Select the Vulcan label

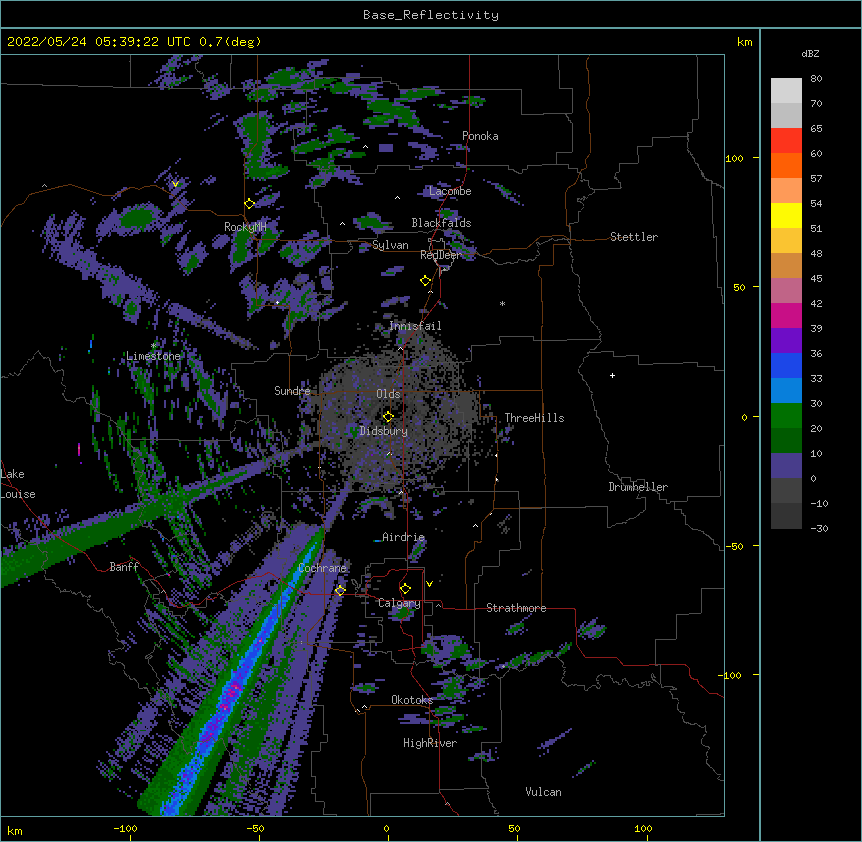543,792
